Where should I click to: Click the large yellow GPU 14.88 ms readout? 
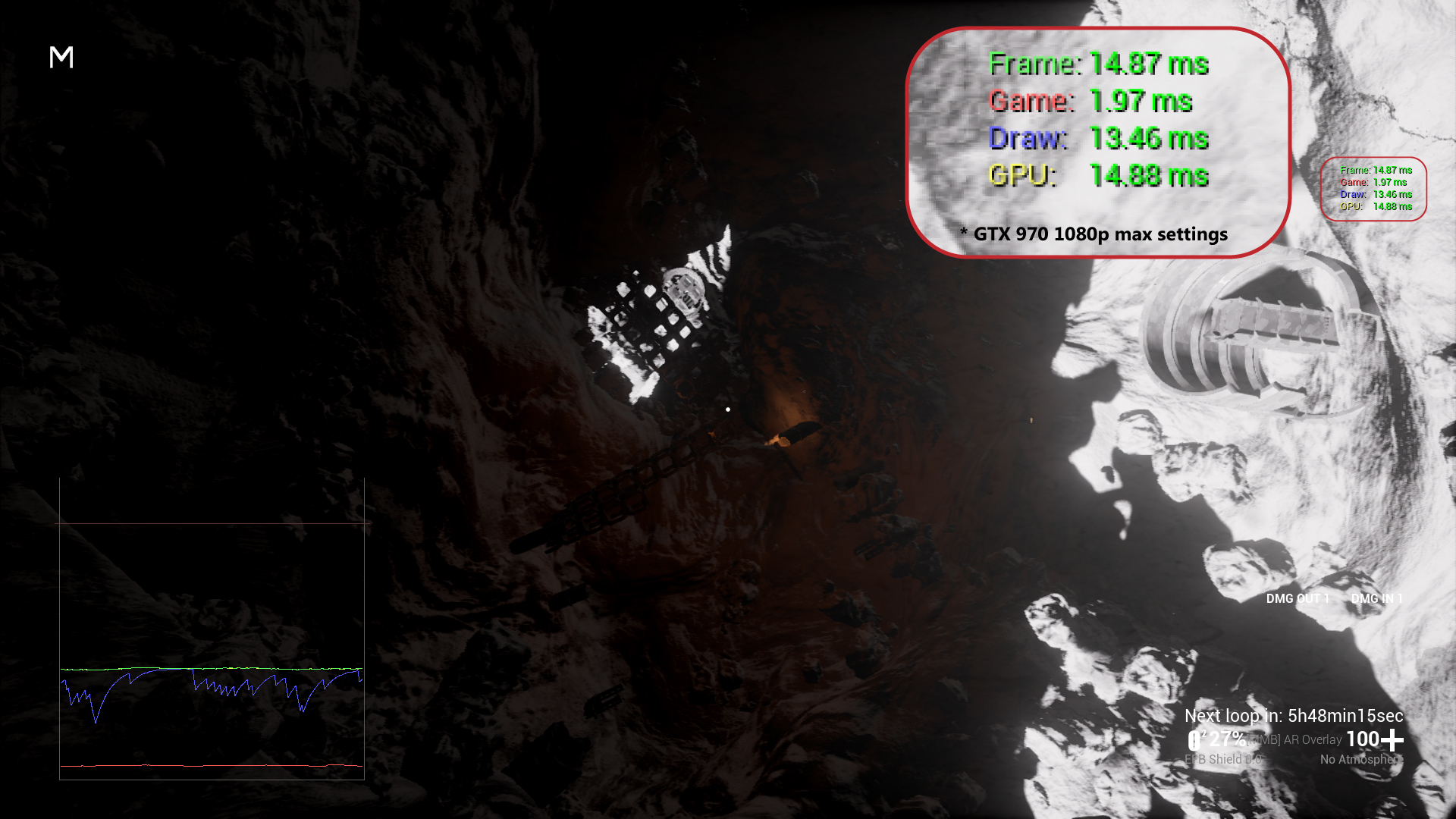pos(1098,176)
